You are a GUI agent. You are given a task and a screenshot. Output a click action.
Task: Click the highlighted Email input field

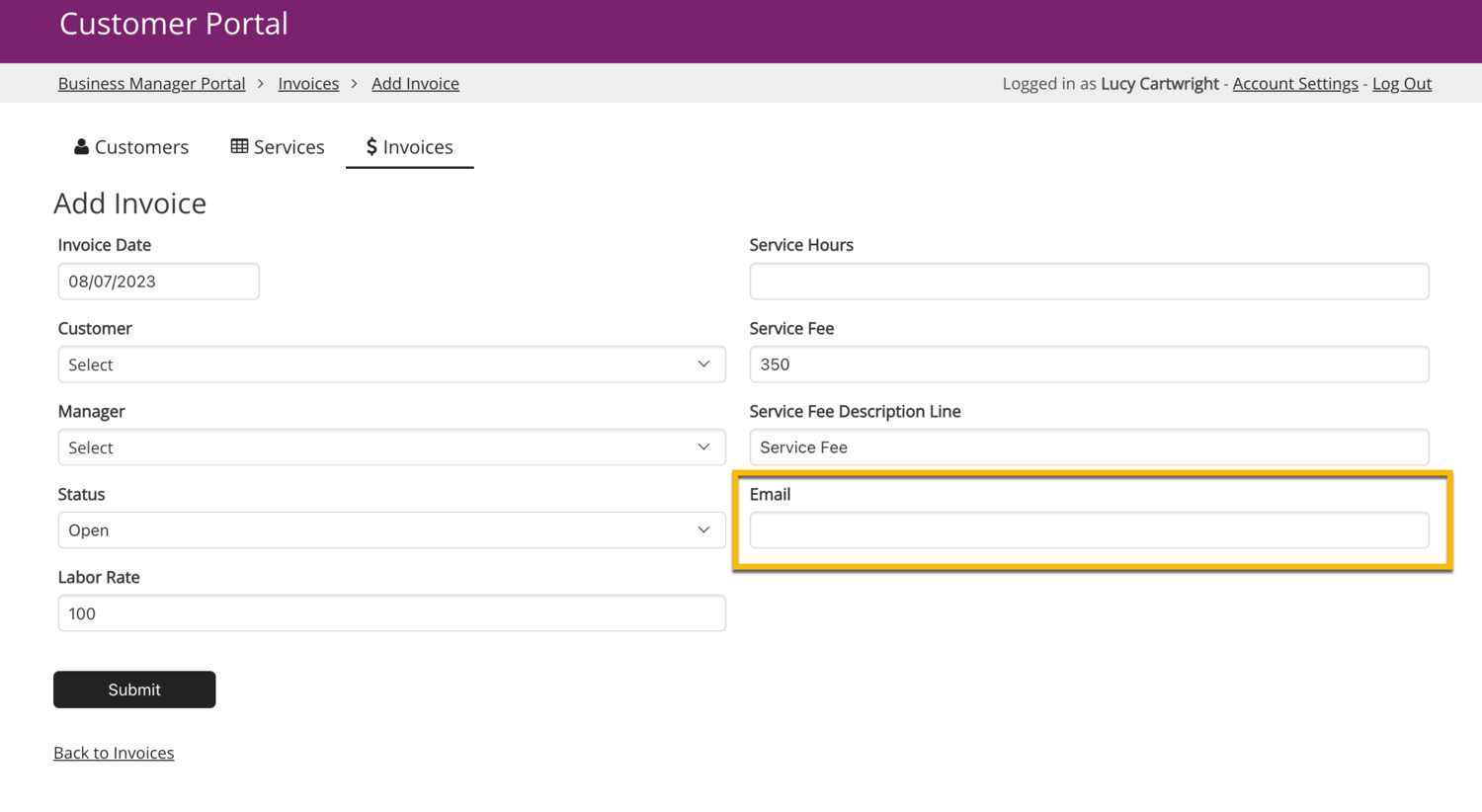pos(1089,530)
